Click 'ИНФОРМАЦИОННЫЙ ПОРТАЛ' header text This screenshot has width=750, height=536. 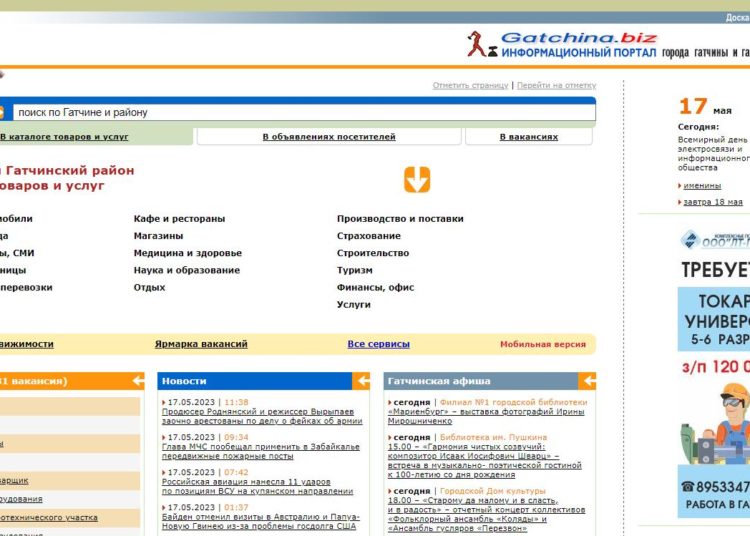point(579,52)
